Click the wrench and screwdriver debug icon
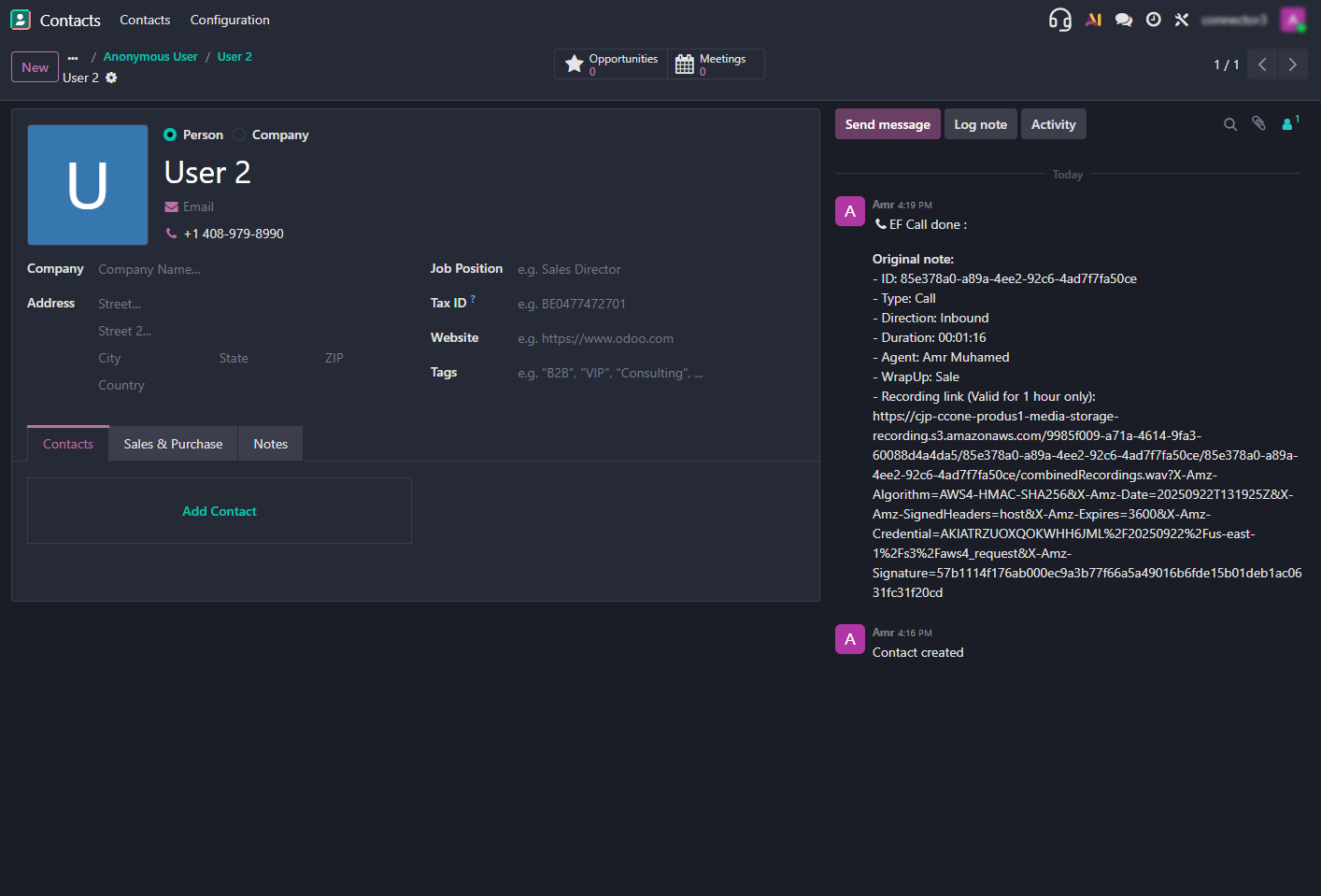 point(1182,20)
